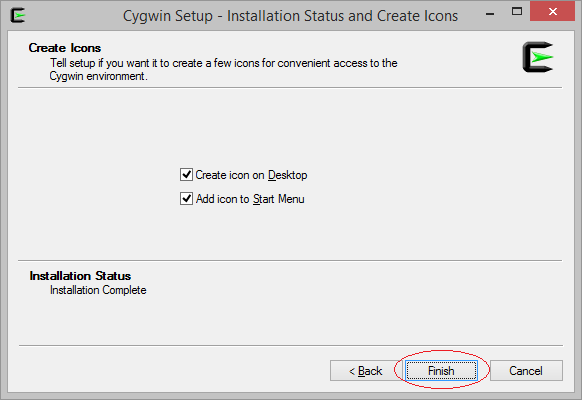582x400 pixels.
Task: Click the 'Installation Complete' status text
Action: (x=98, y=290)
